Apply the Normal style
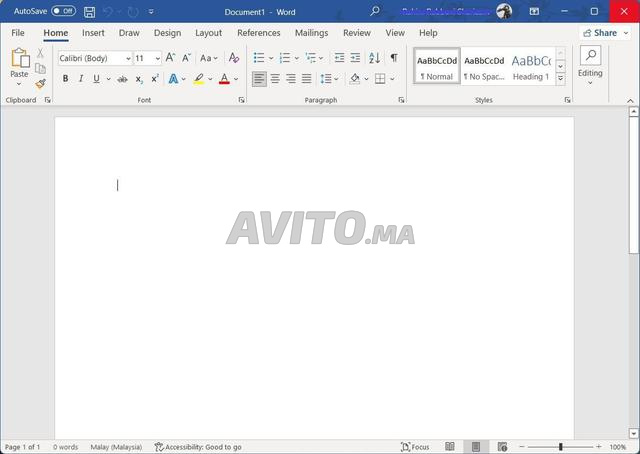The height and width of the screenshot is (454, 640). coord(437,66)
